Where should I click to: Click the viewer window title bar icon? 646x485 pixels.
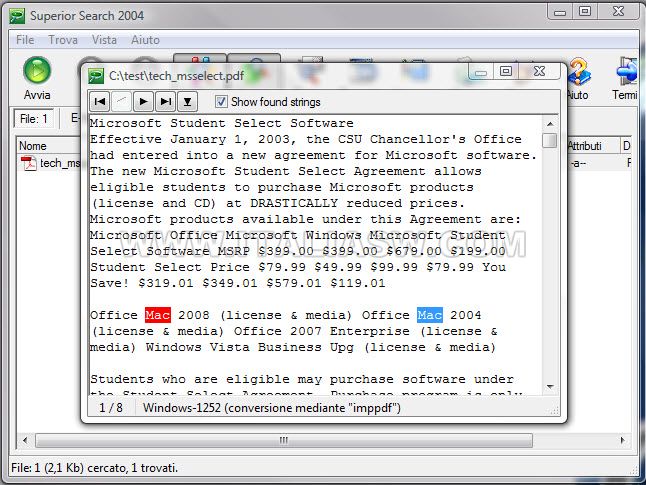click(x=96, y=76)
